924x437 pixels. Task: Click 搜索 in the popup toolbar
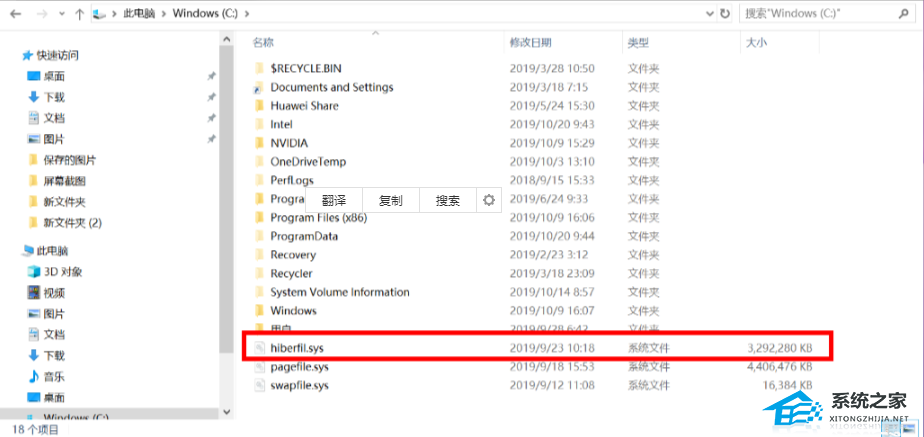point(447,201)
